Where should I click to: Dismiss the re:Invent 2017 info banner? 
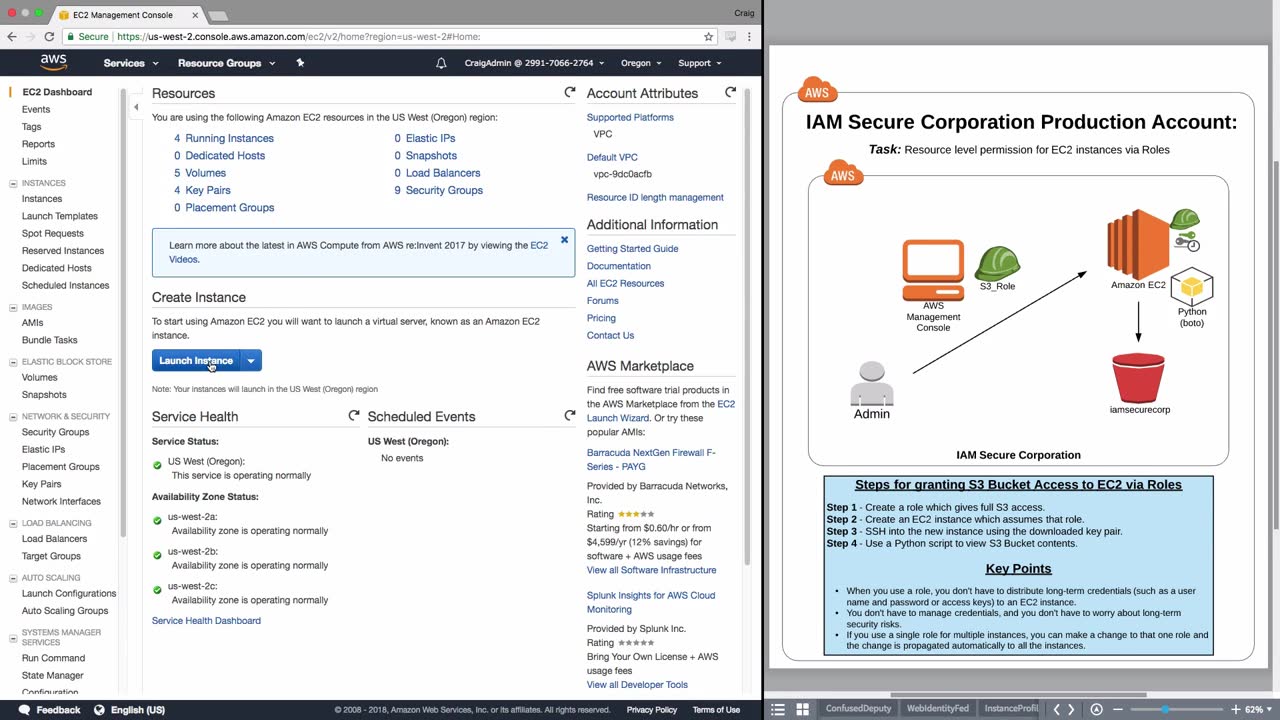tap(564, 240)
